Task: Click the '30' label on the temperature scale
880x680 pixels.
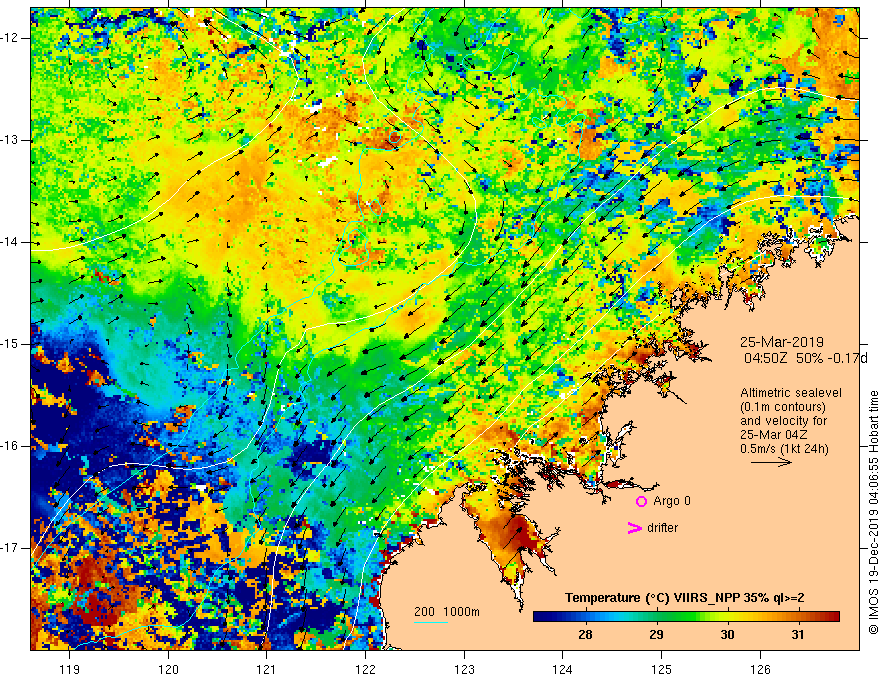Action: tap(727, 635)
